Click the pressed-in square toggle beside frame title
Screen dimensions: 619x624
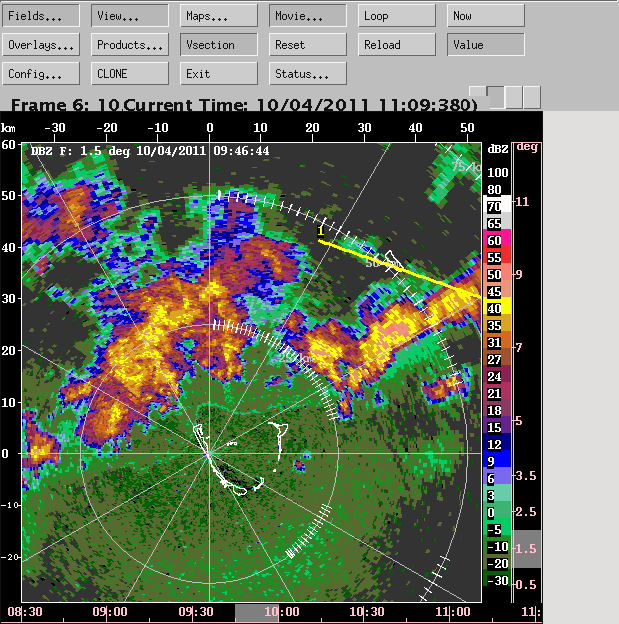pos(496,97)
